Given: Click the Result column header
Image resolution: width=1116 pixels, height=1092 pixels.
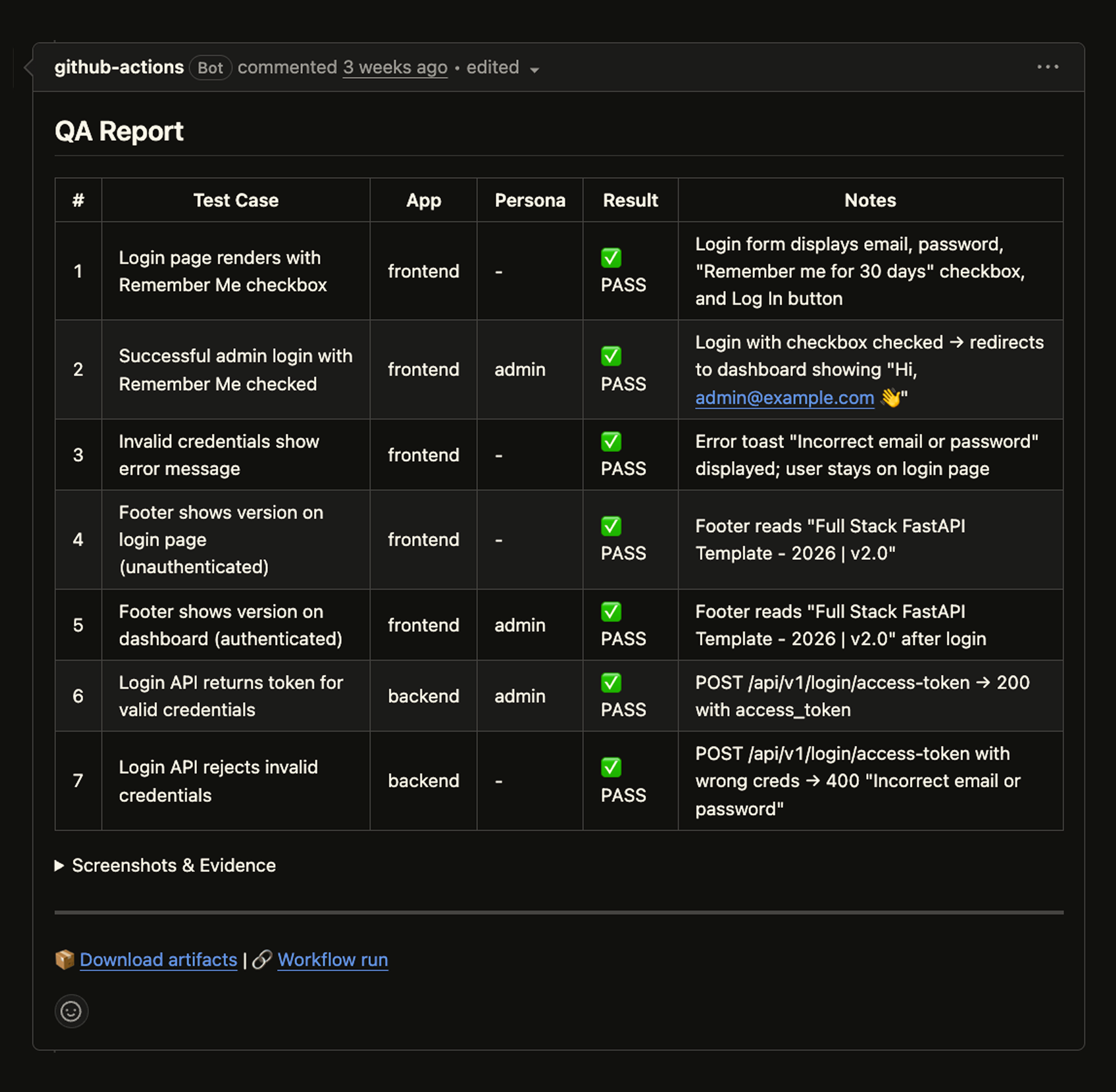Looking at the screenshot, I should point(630,200).
